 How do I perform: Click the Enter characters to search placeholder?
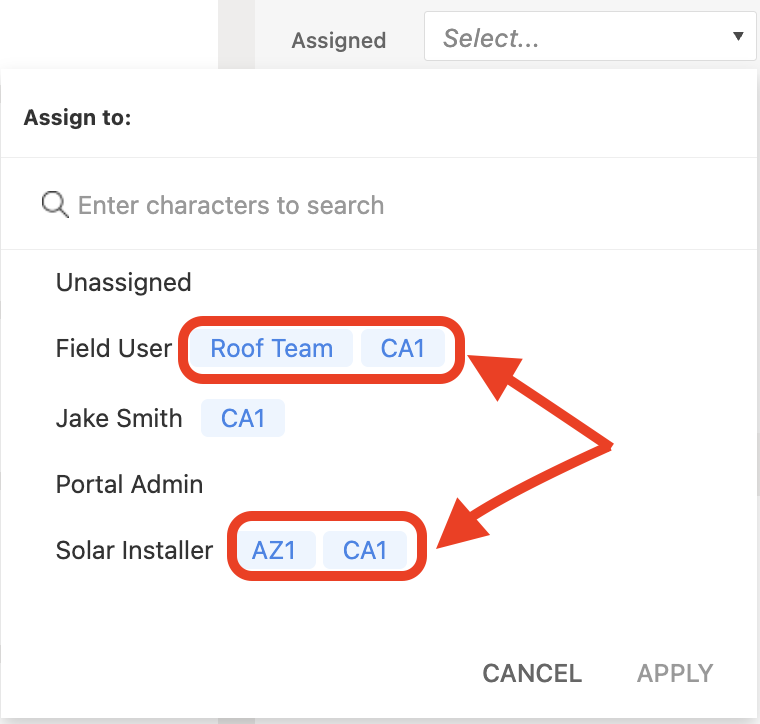(x=231, y=205)
